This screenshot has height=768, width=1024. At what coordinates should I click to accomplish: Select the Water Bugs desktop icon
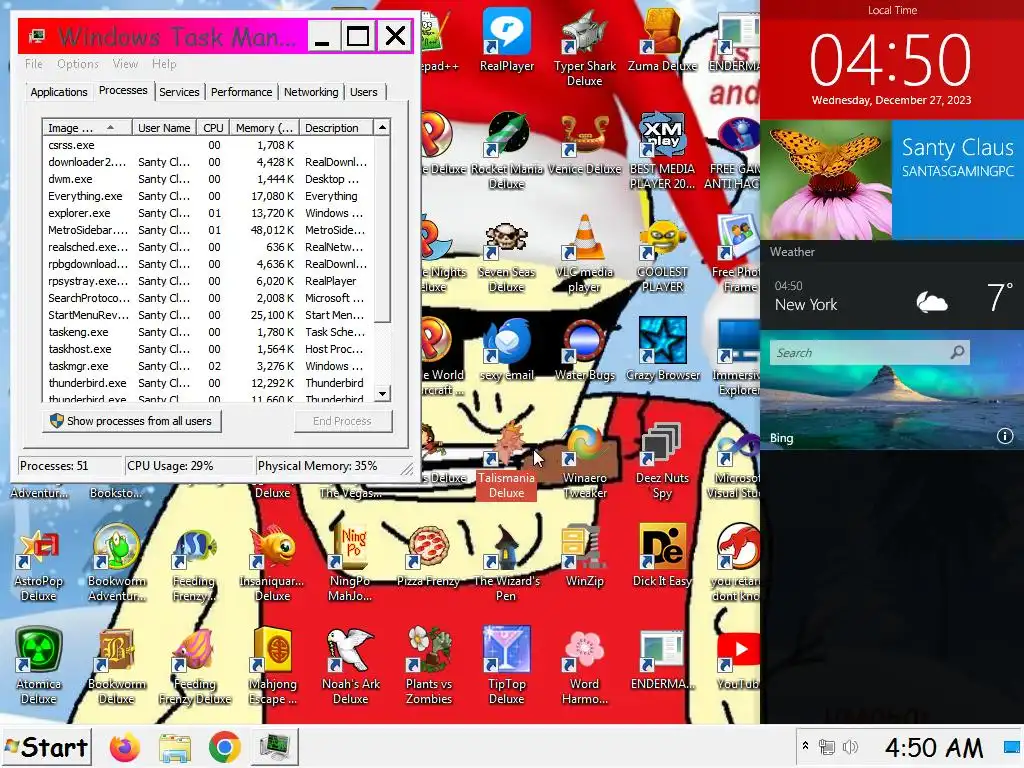[x=584, y=349]
